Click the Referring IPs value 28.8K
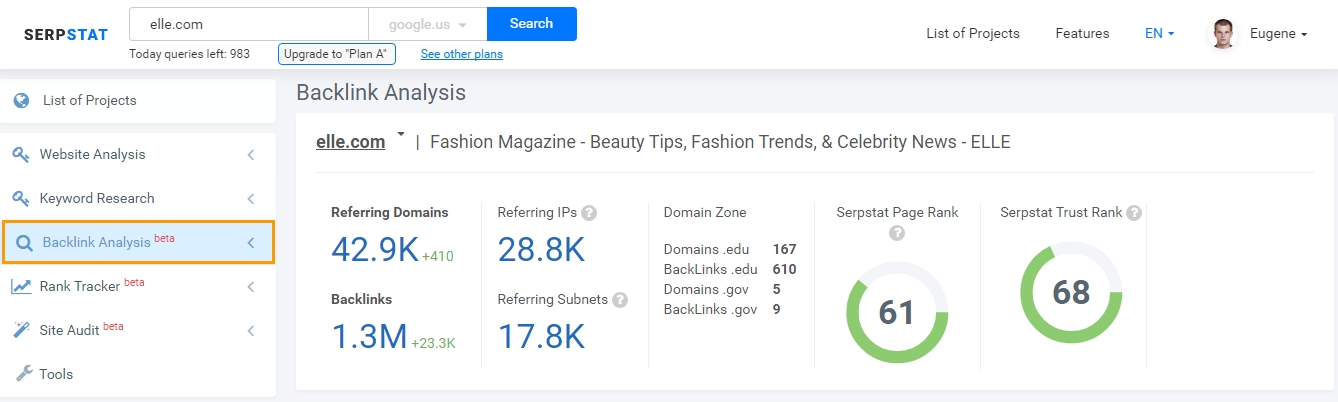 tap(541, 249)
